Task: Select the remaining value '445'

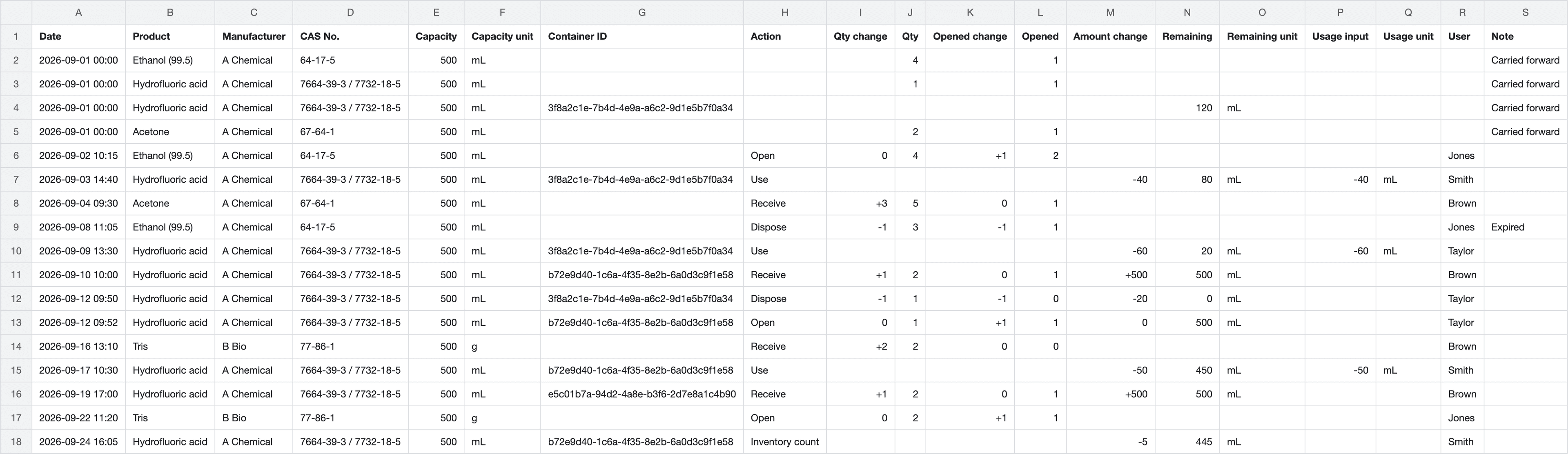Action: point(1186,442)
